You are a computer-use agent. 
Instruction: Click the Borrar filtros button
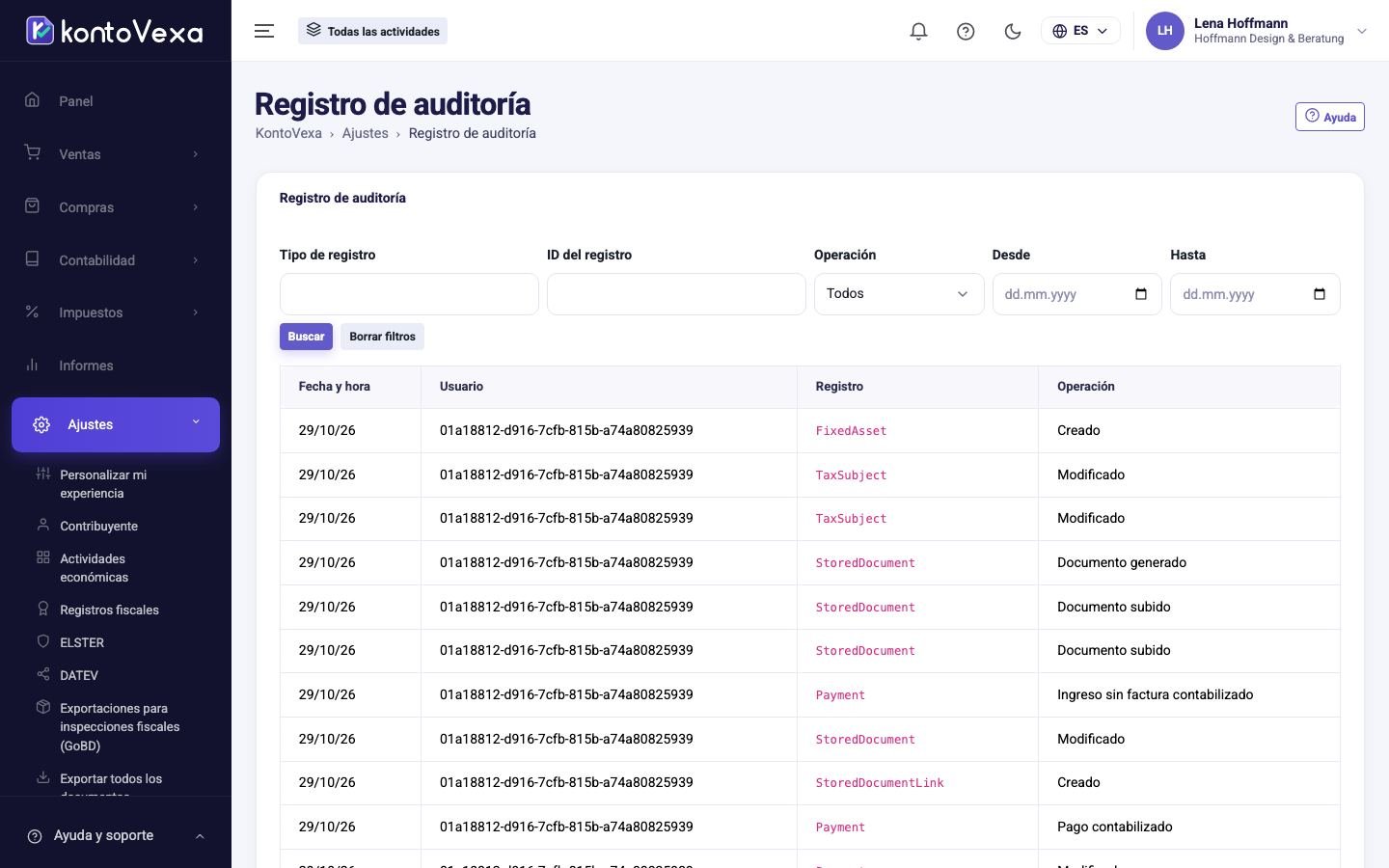tap(382, 337)
